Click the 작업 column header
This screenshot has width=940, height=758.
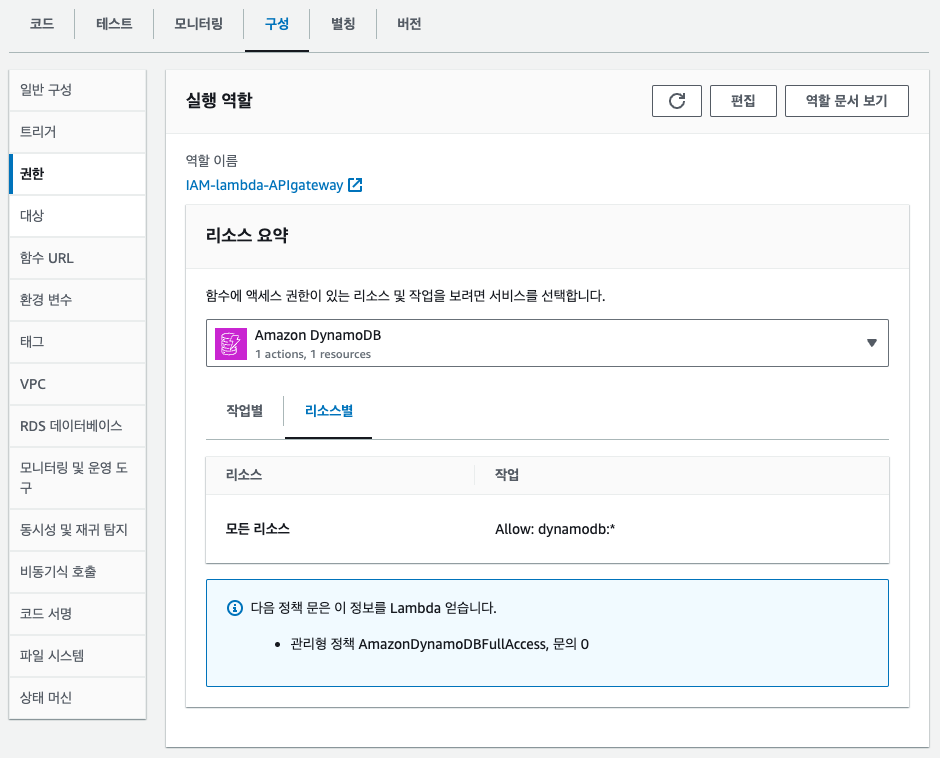pos(507,475)
